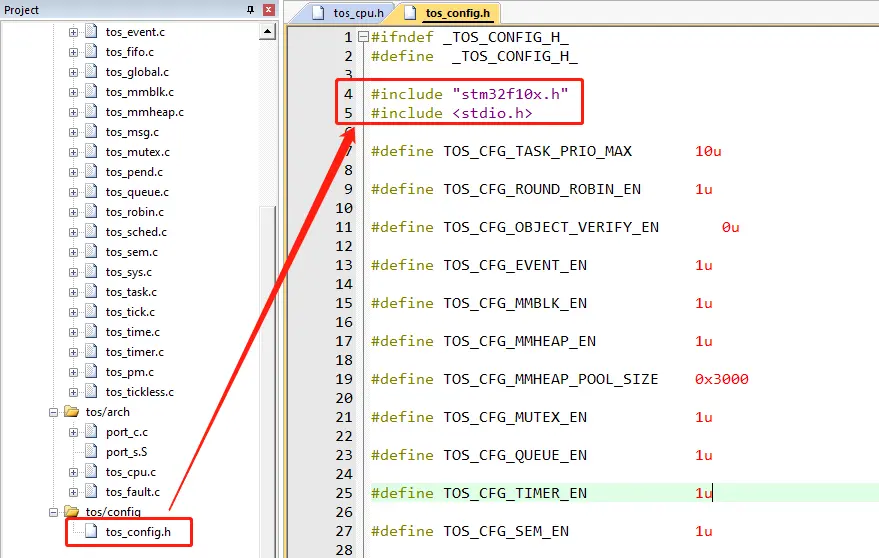The width and height of the screenshot is (879, 558).
Task: Click the tos_cpu.h tab document icon
Action: pyautogui.click(x=318, y=13)
